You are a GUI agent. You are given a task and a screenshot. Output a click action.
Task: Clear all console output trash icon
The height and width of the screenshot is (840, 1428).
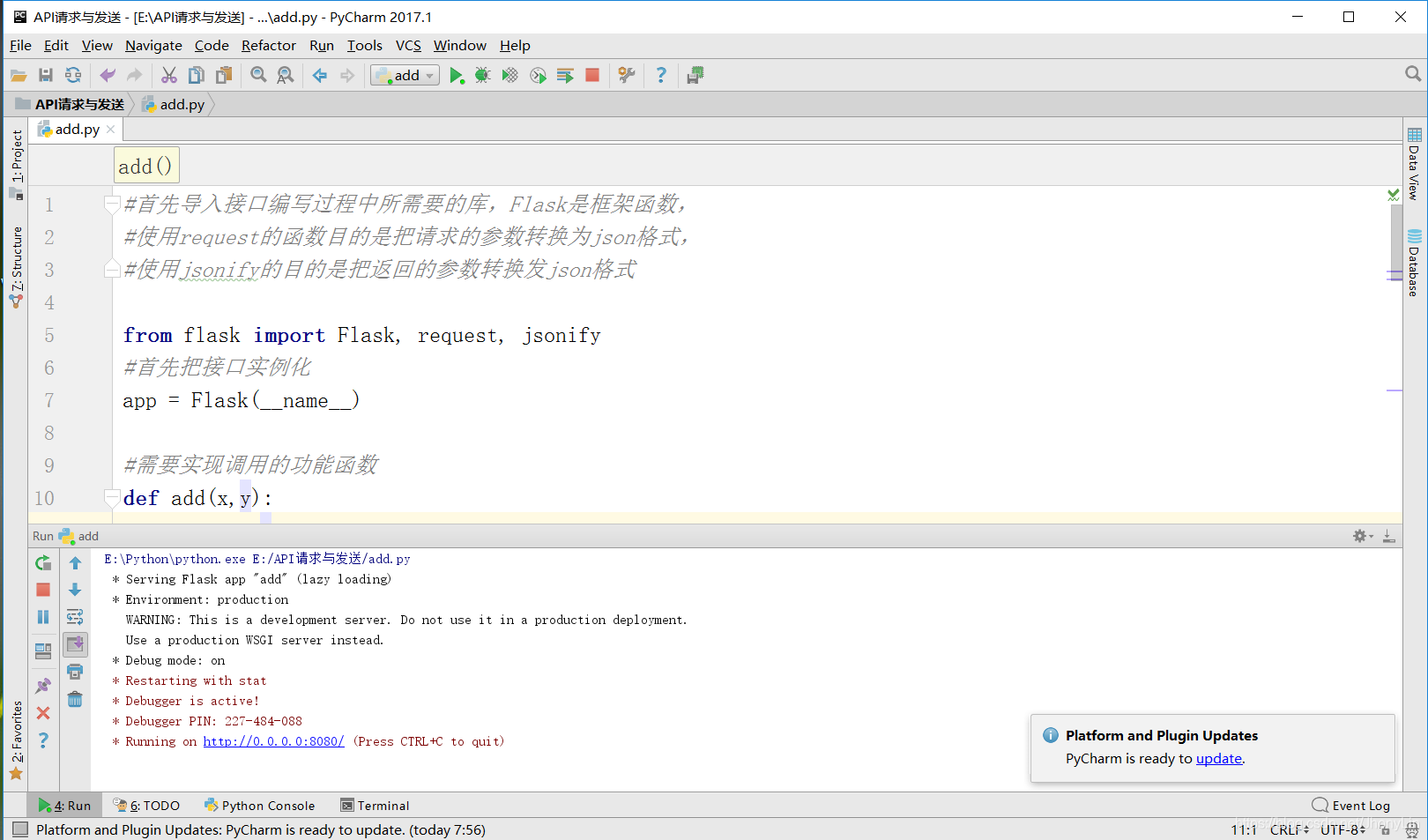pos(75,699)
